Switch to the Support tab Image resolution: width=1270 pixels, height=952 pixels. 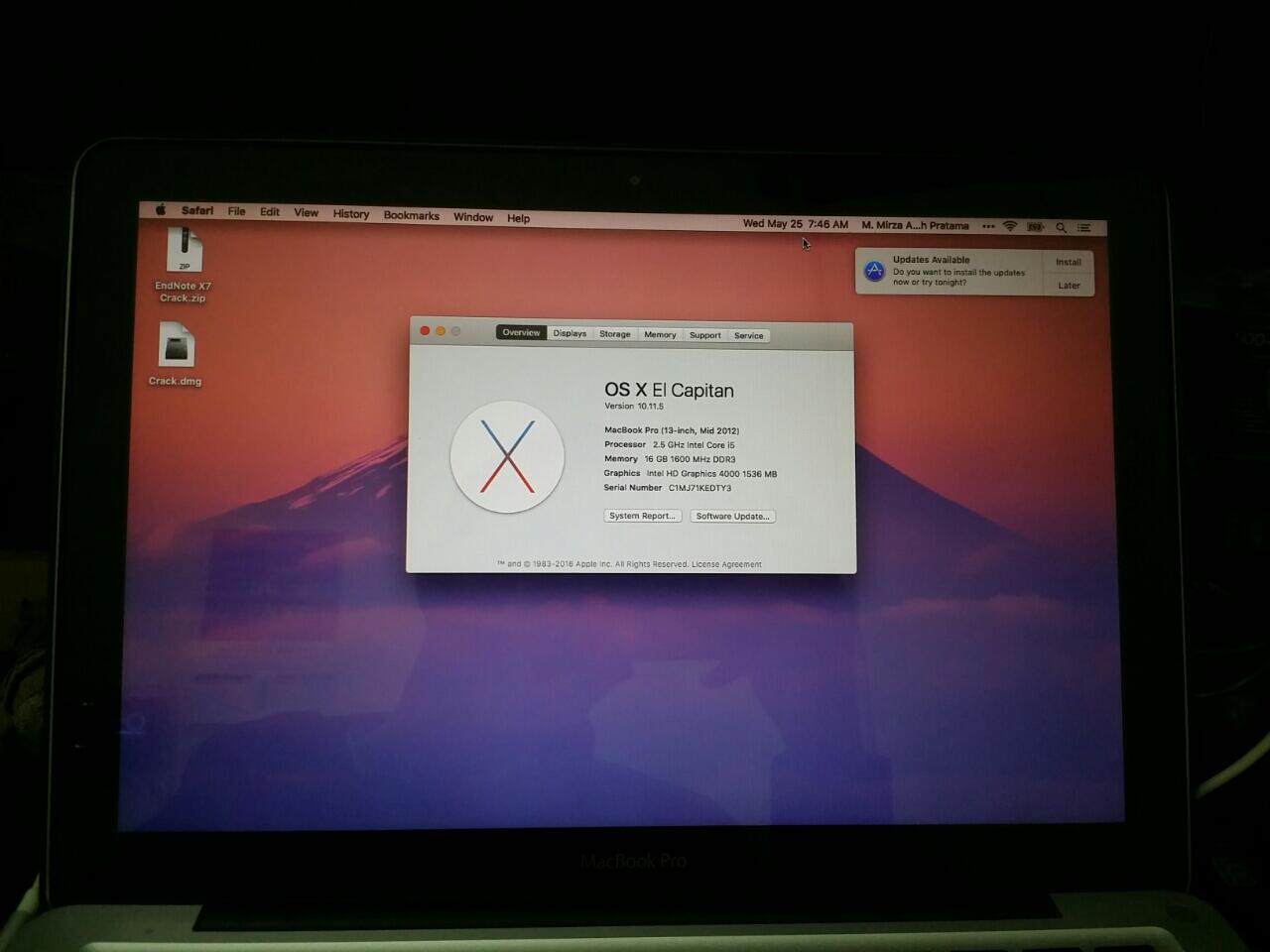705,335
